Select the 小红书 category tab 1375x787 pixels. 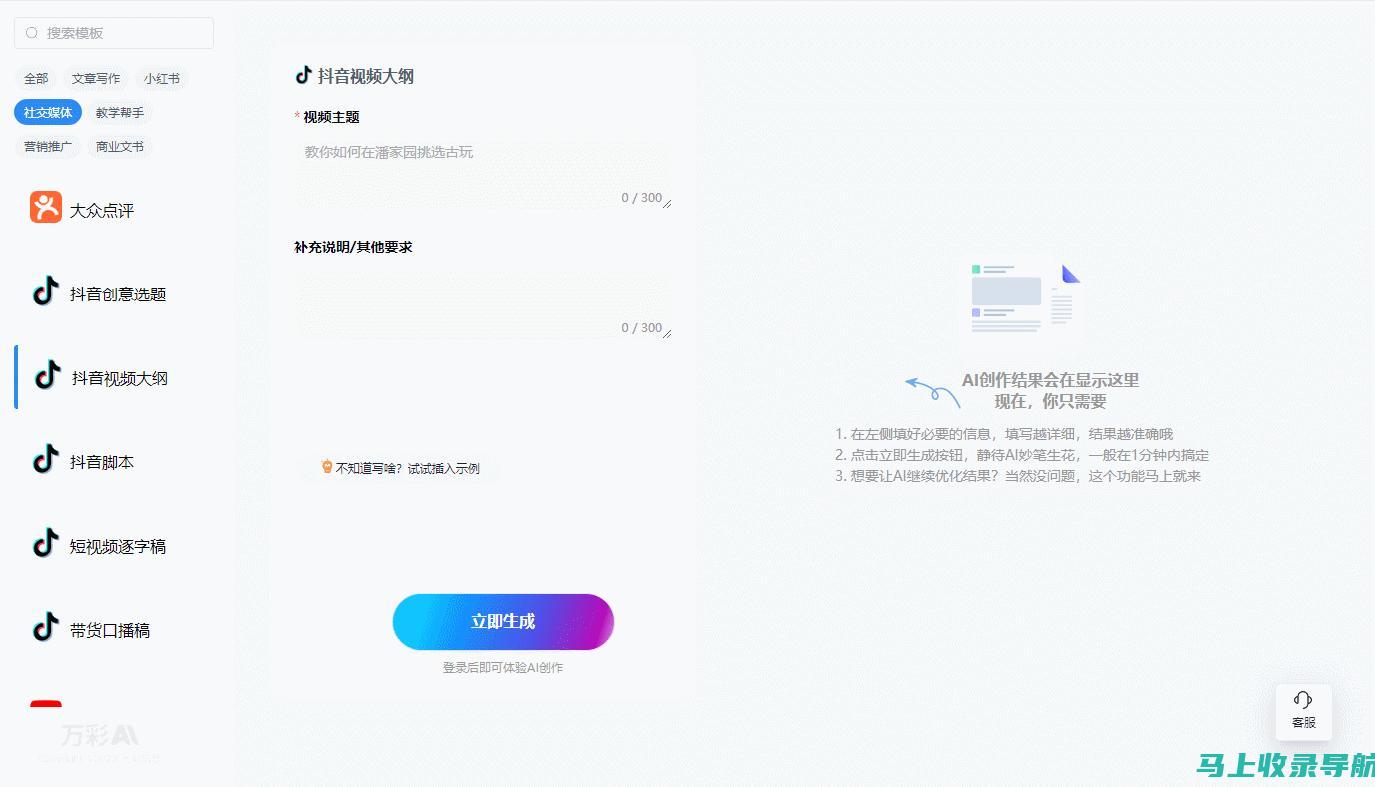pos(162,78)
